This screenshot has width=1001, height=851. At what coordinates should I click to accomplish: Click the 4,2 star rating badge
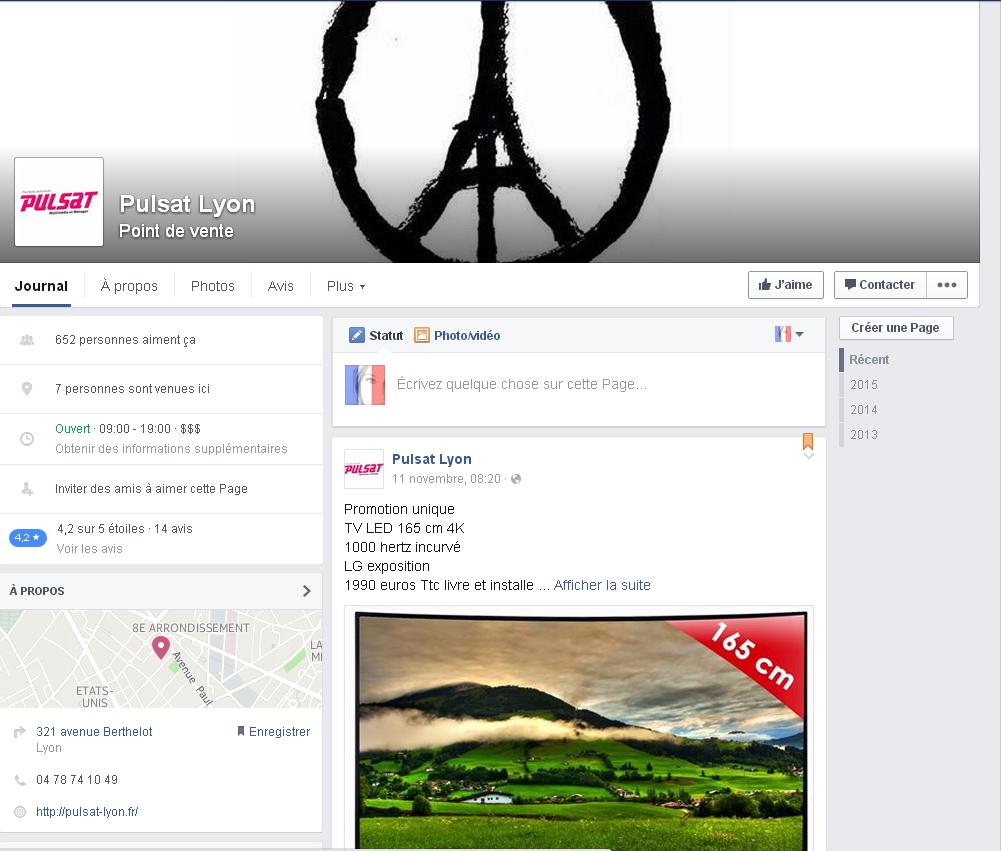point(27,538)
